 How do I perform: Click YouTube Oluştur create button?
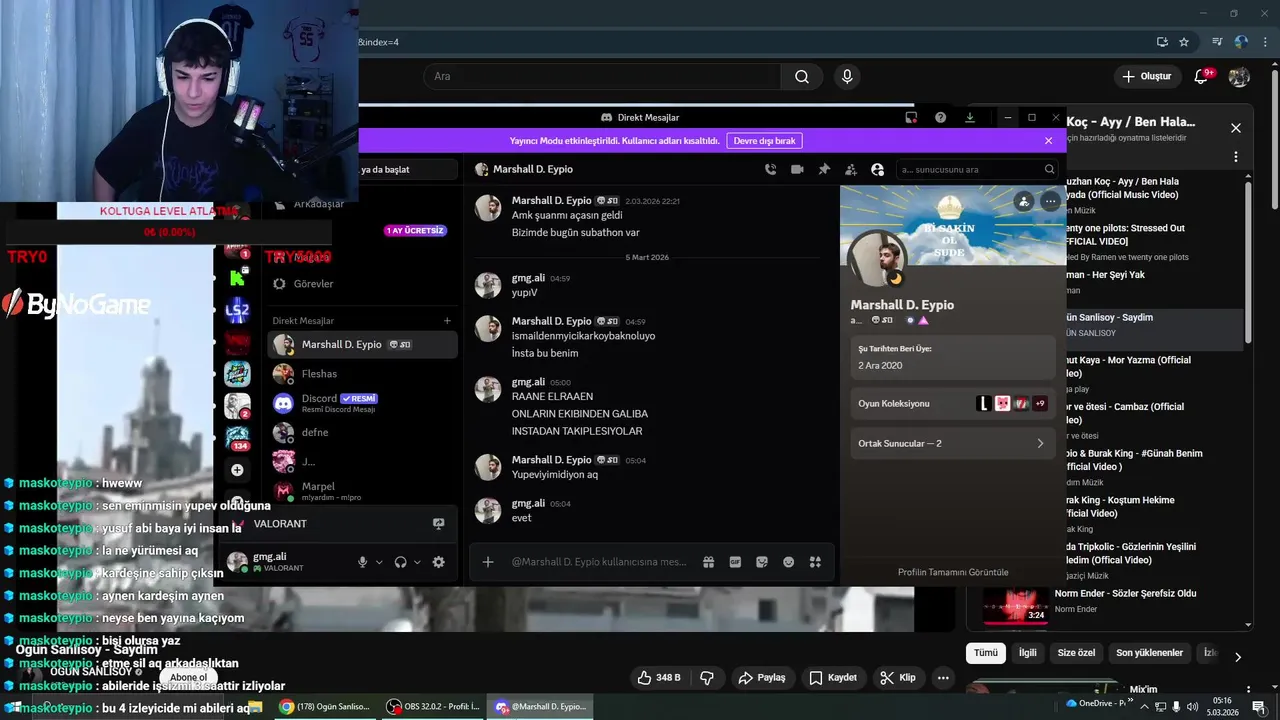(1146, 76)
